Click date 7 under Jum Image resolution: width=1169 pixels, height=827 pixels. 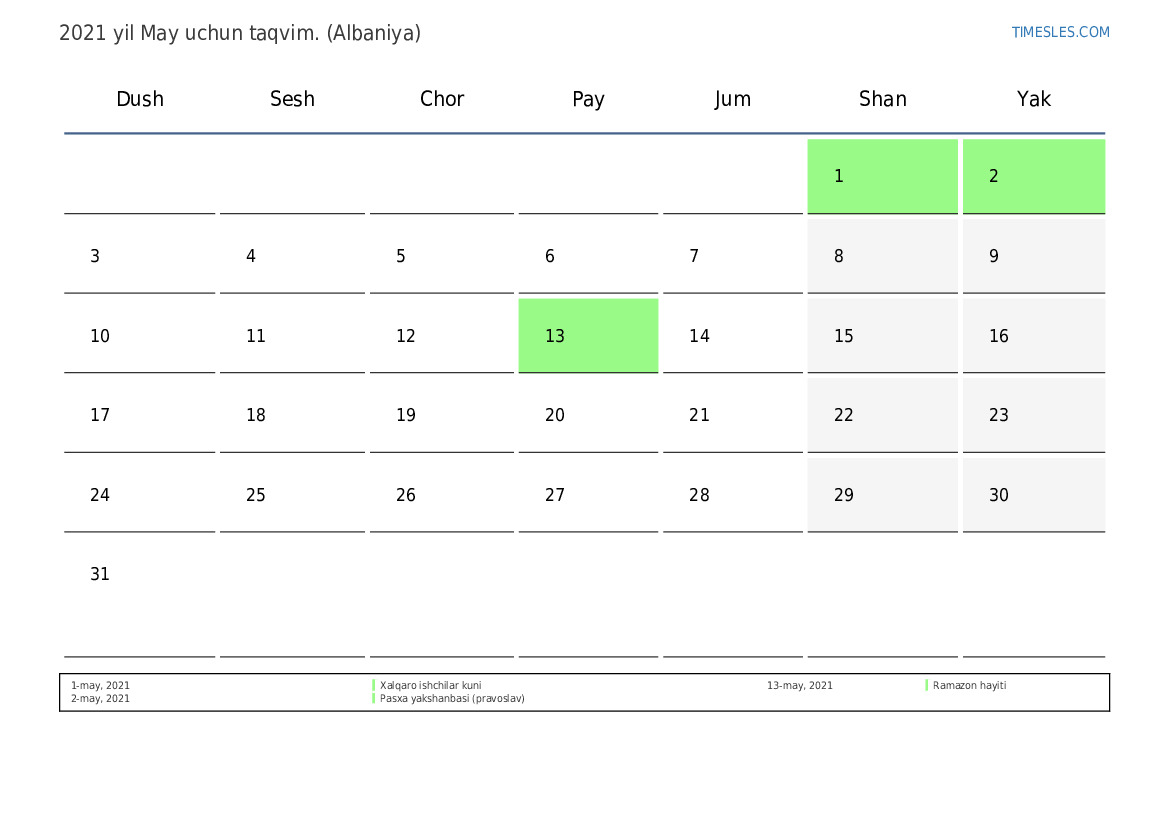[x=694, y=256]
